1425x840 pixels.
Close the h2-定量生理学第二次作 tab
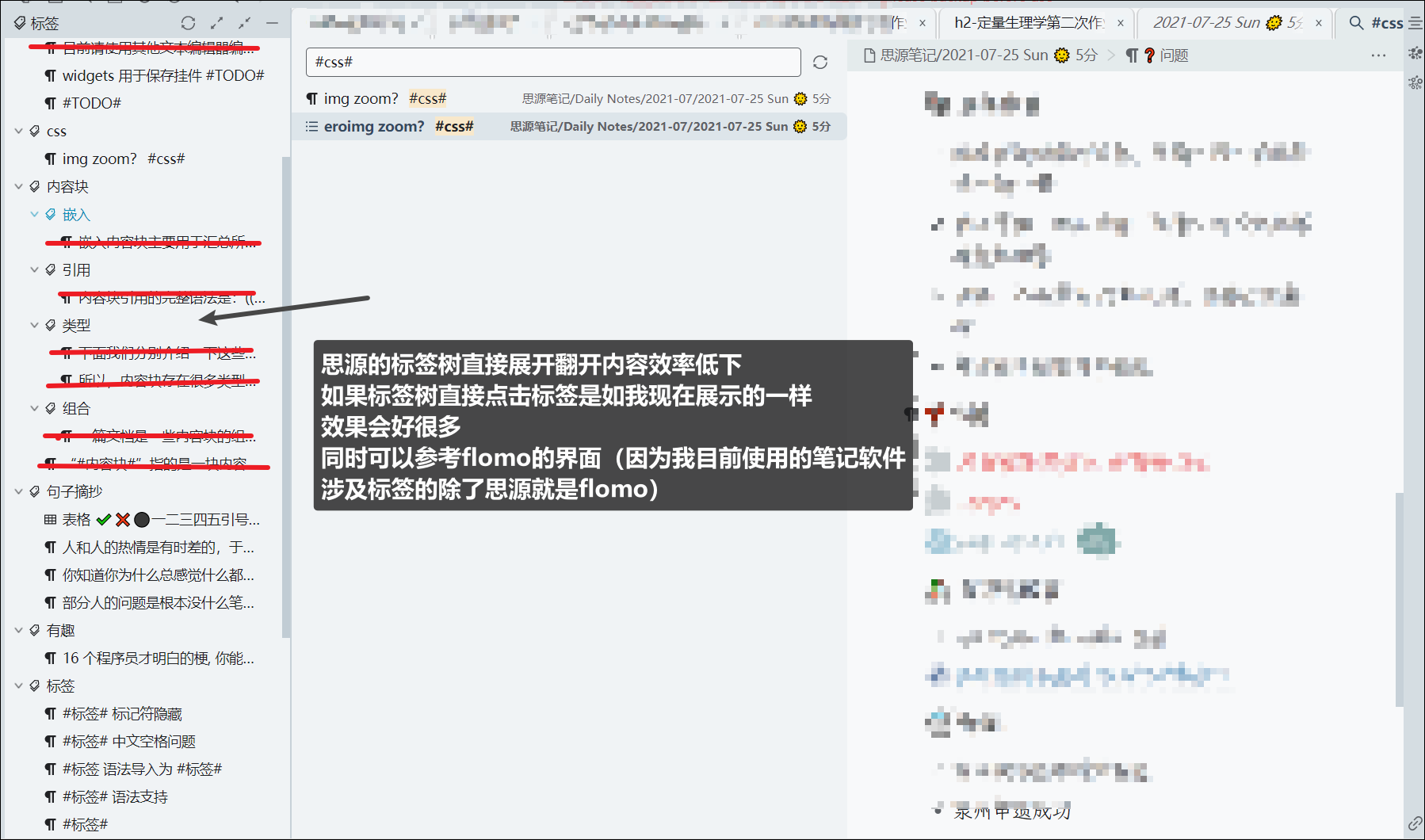(x=1121, y=23)
